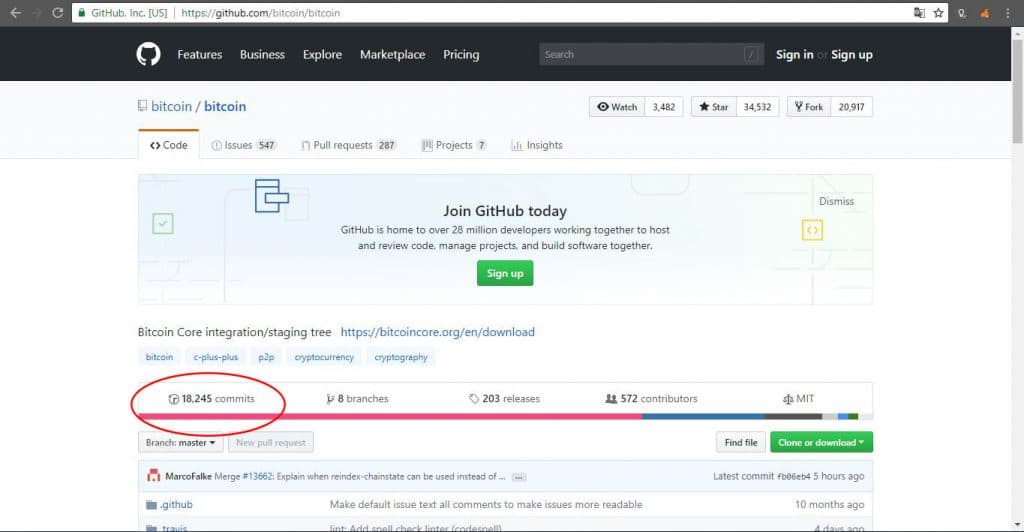Viewport: 1024px width, 532px height.
Task: Click the Watch button
Action: coord(616,107)
